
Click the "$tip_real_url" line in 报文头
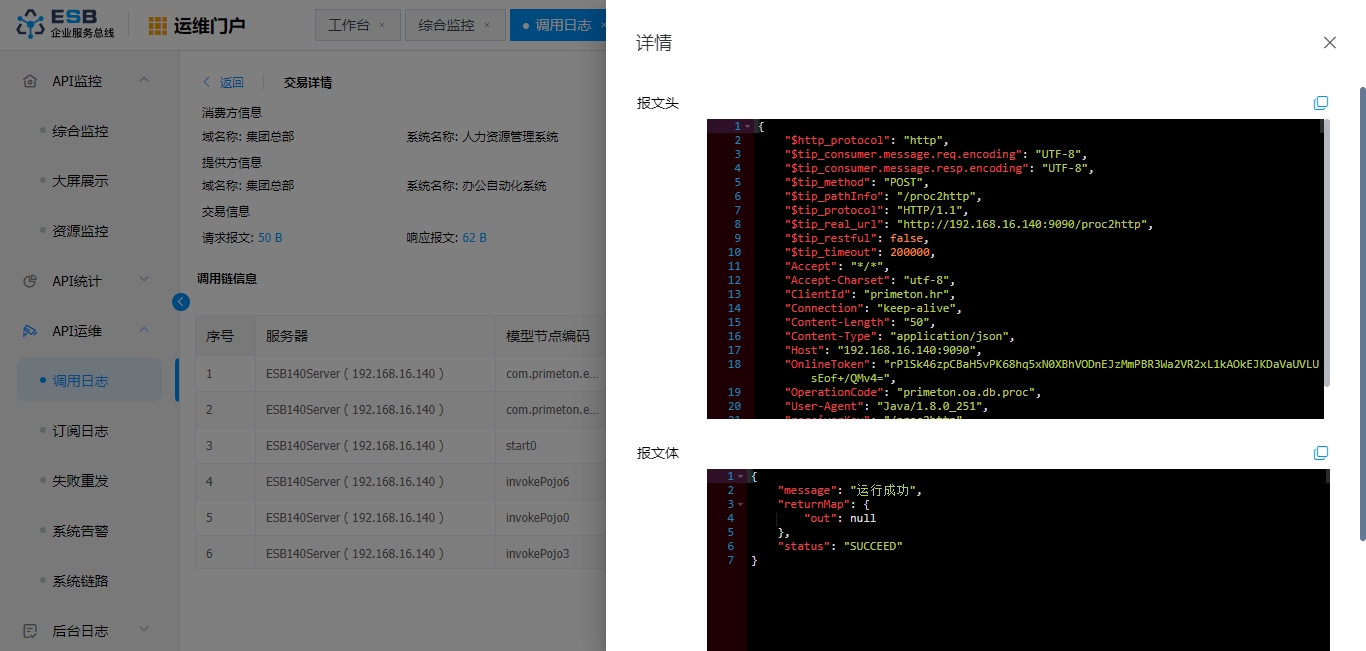click(x=970, y=225)
